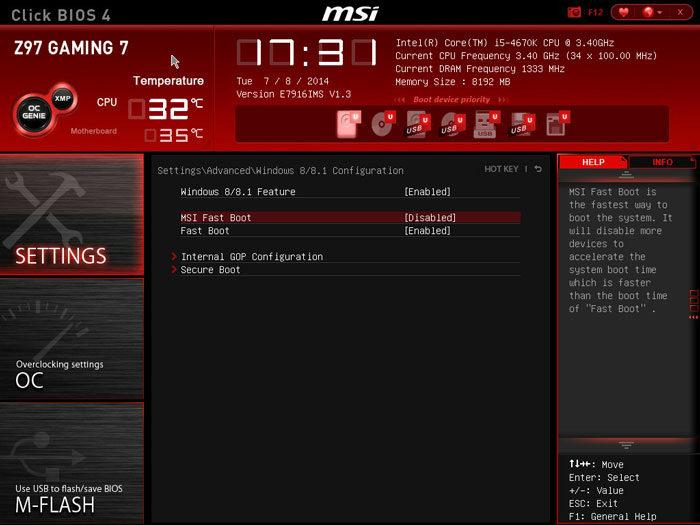Select the USB key boot device icon
Screen dimensions: 700x525
(x=486, y=124)
